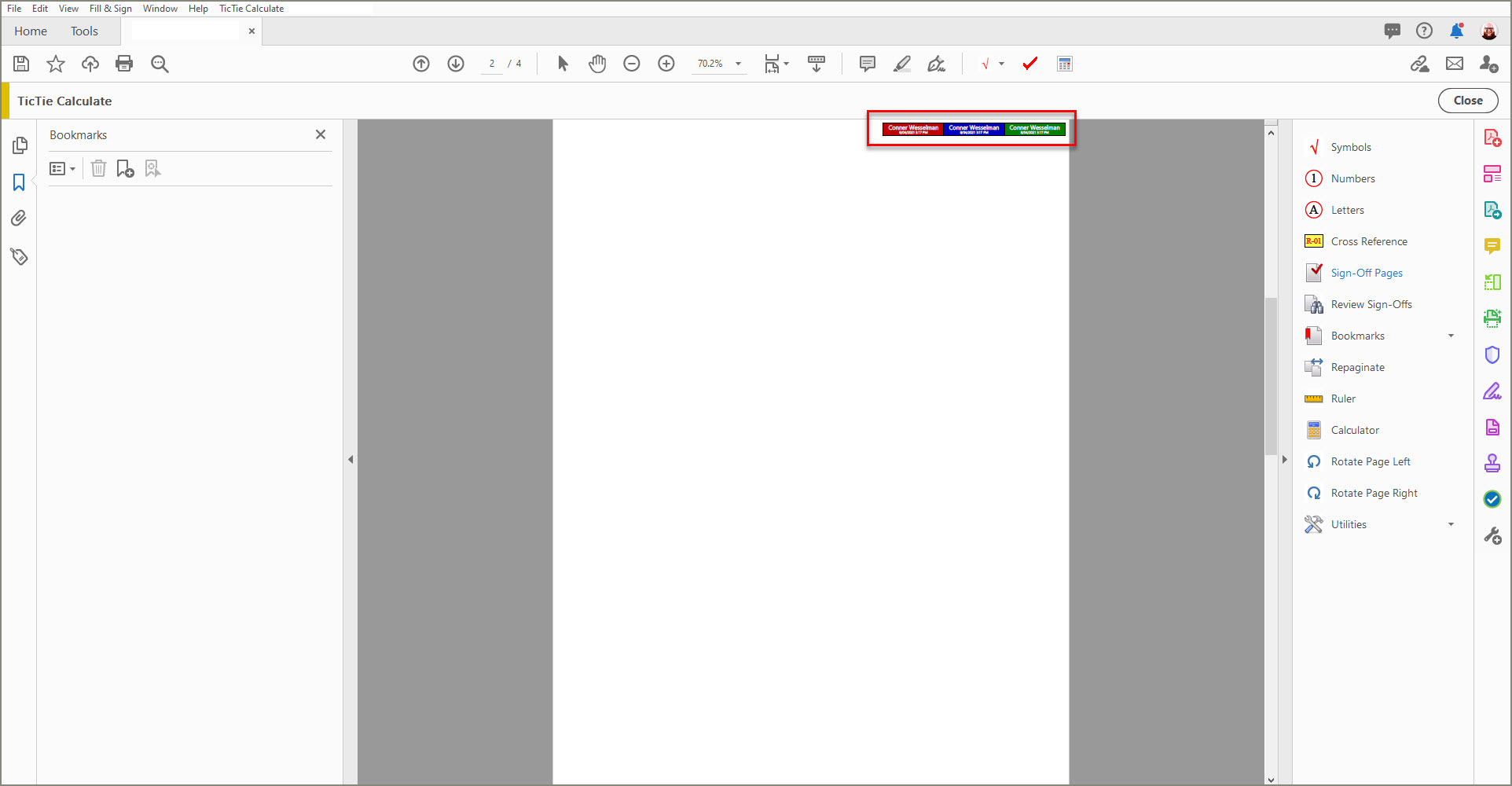Open the Attachments panel in left sidebar
This screenshot has width=1512, height=786.
[x=19, y=218]
